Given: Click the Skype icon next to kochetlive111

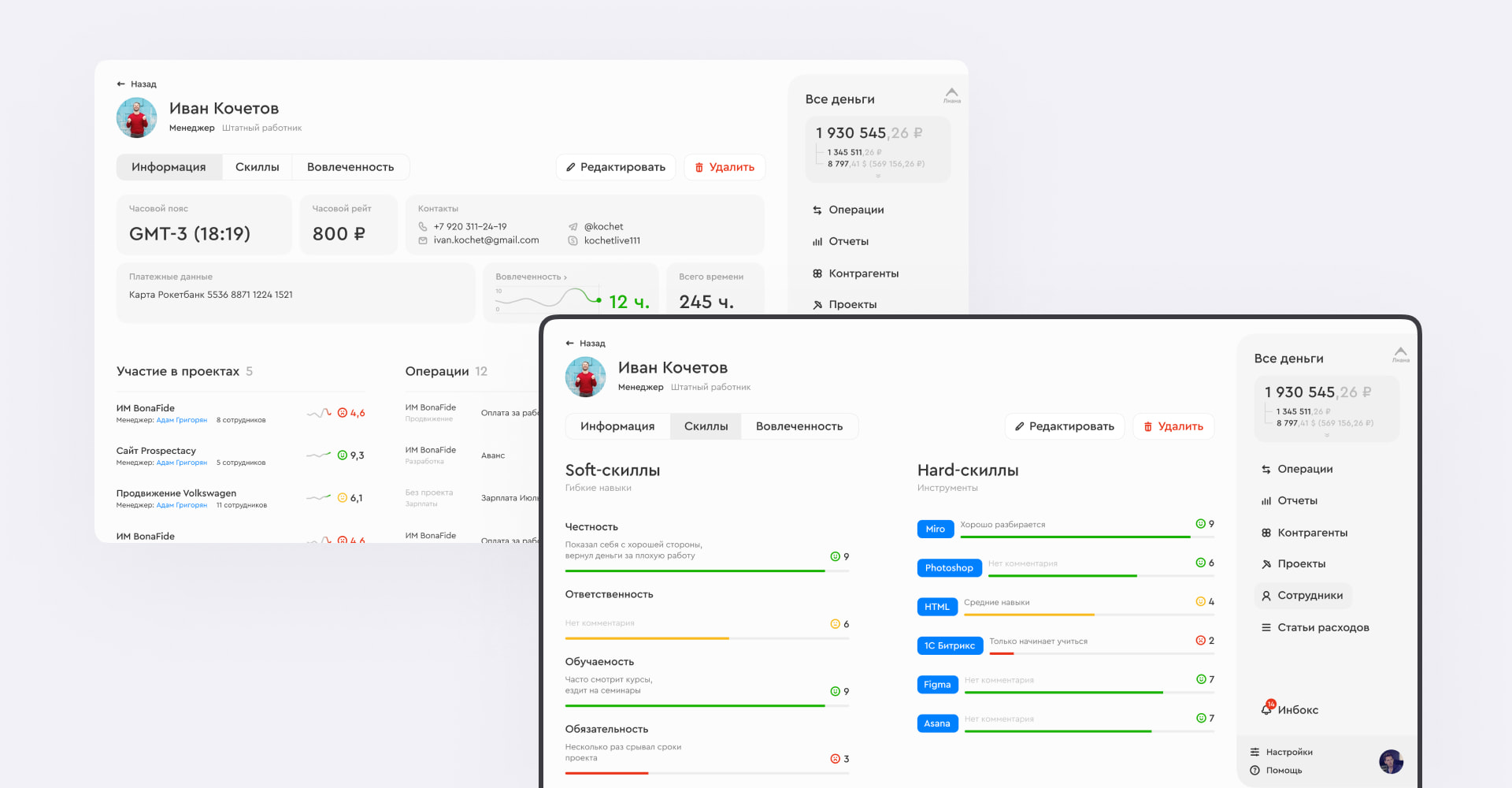Looking at the screenshot, I should pyautogui.click(x=573, y=240).
